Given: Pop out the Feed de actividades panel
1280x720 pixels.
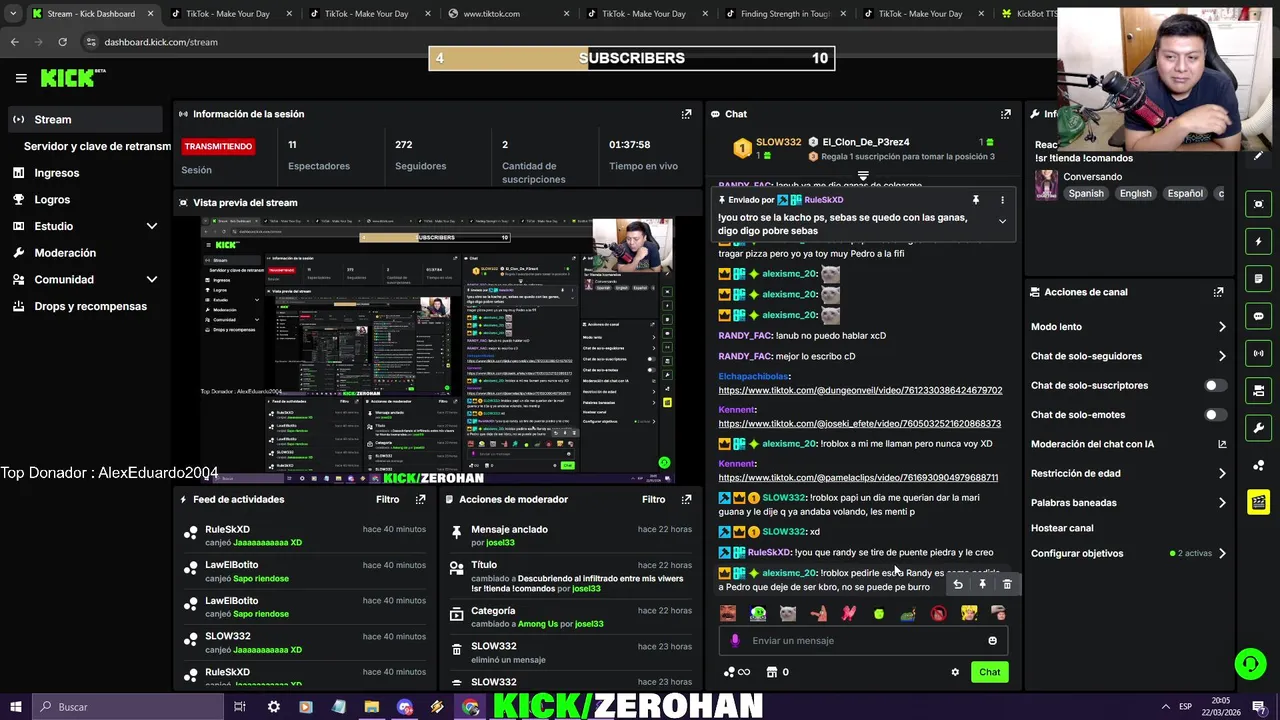Looking at the screenshot, I should pyautogui.click(x=420, y=499).
